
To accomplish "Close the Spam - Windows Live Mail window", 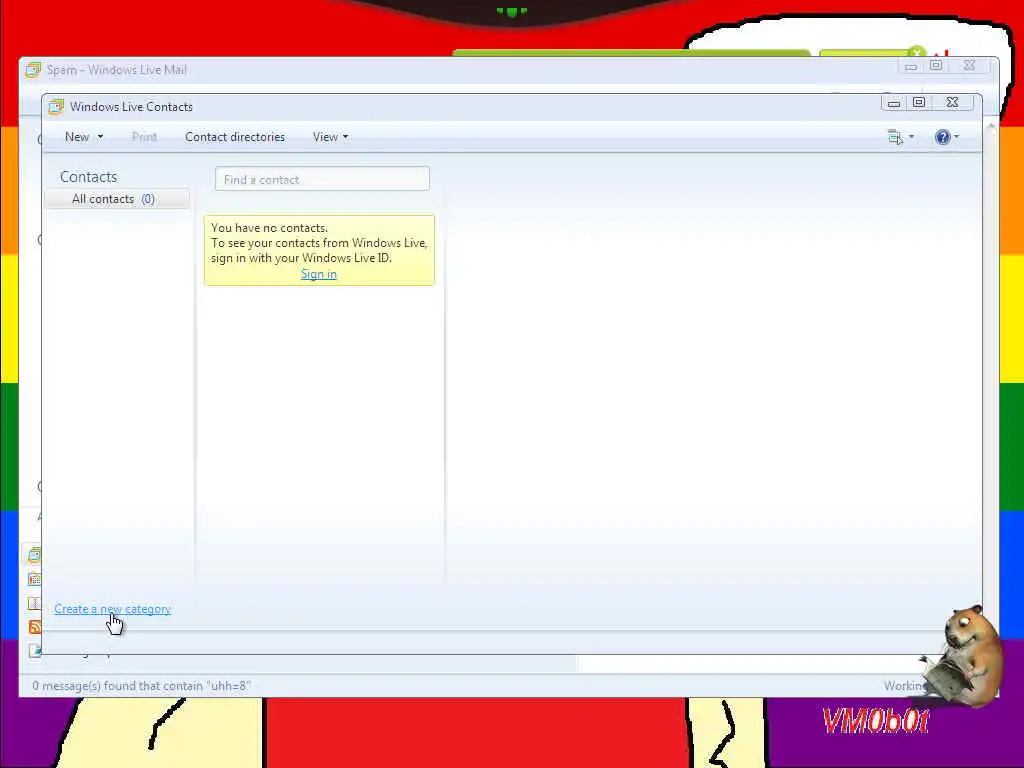I will click(969, 65).
